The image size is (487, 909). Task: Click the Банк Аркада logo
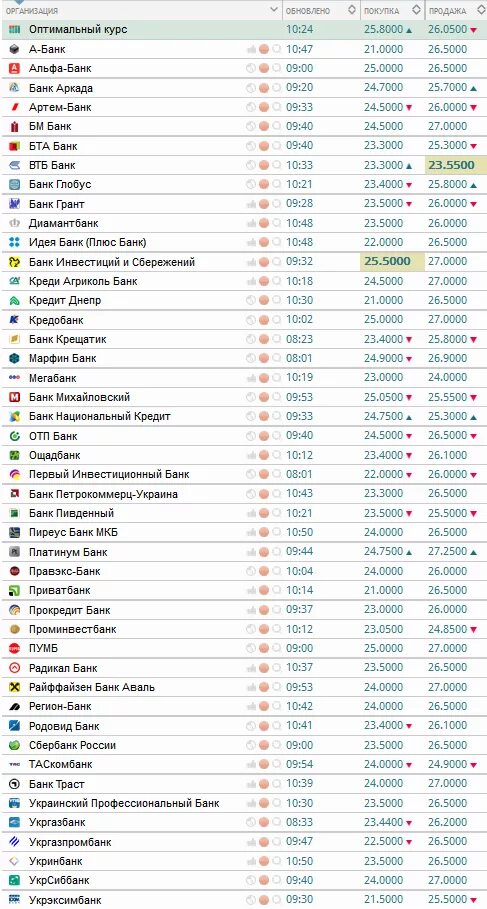pyautogui.click(x=14, y=88)
